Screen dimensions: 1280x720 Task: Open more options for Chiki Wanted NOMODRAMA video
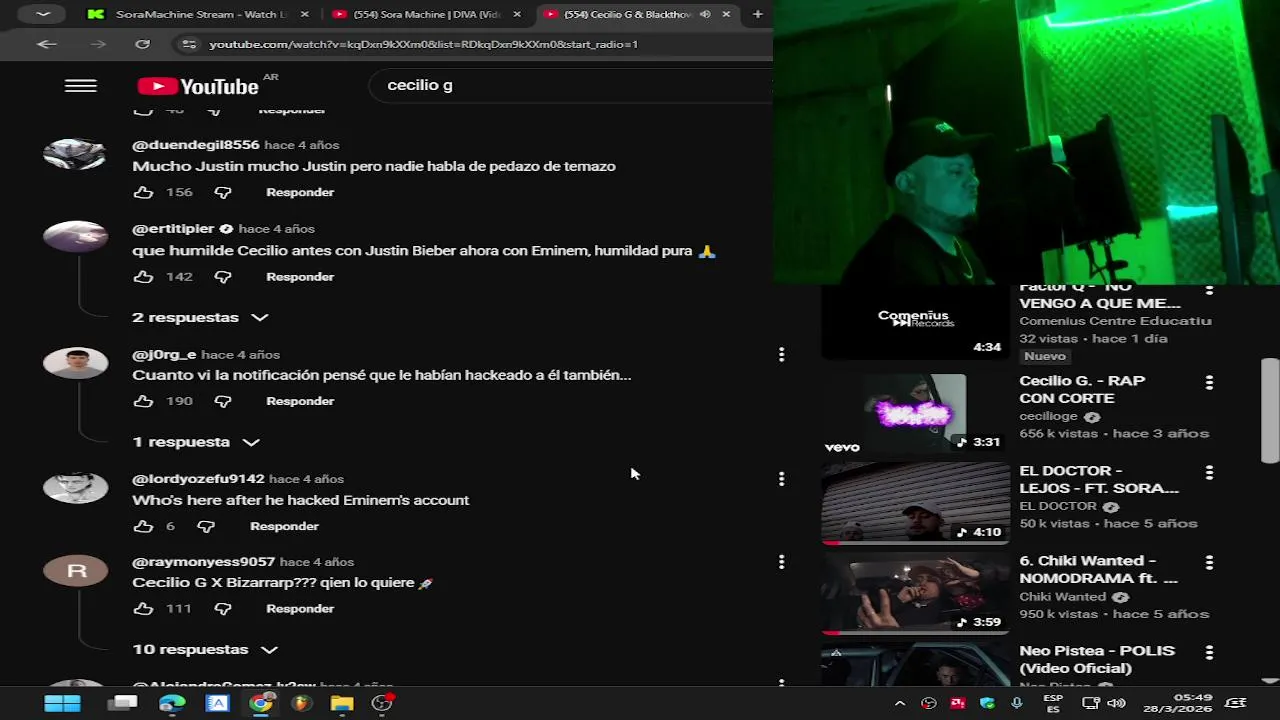[x=1209, y=562]
